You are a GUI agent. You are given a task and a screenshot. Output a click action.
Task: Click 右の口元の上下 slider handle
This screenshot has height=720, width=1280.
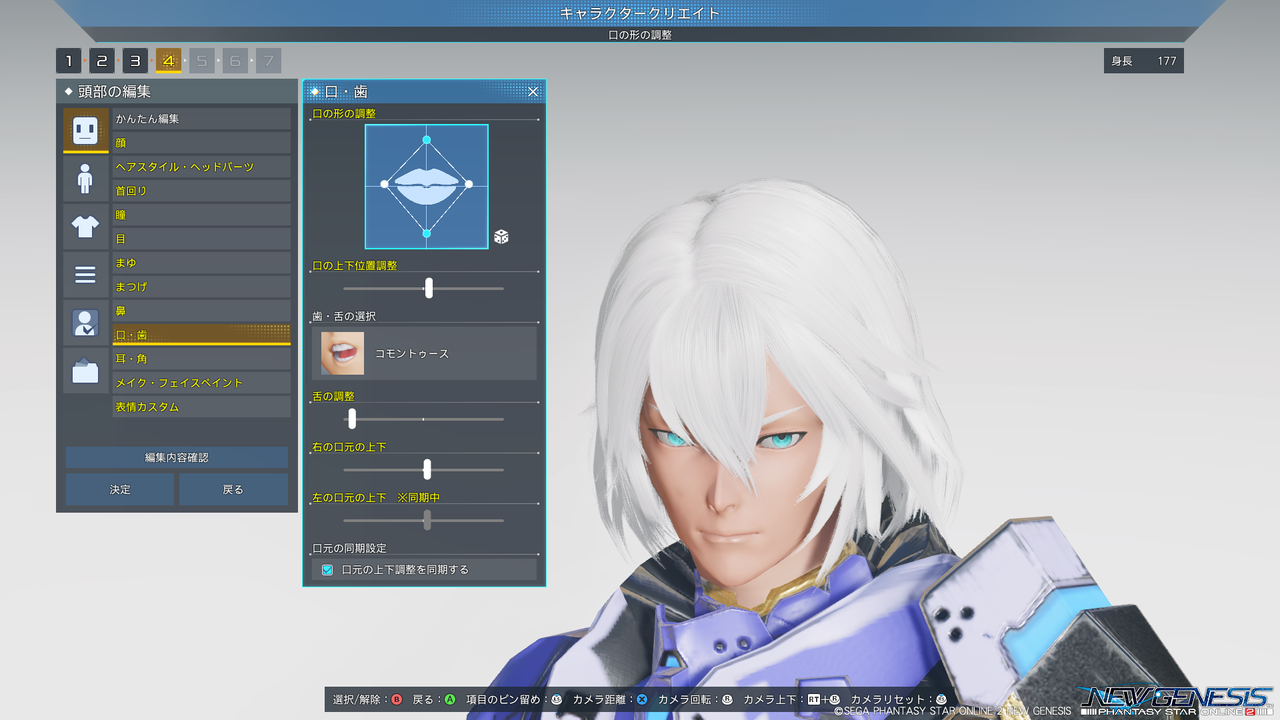[x=427, y=469]
